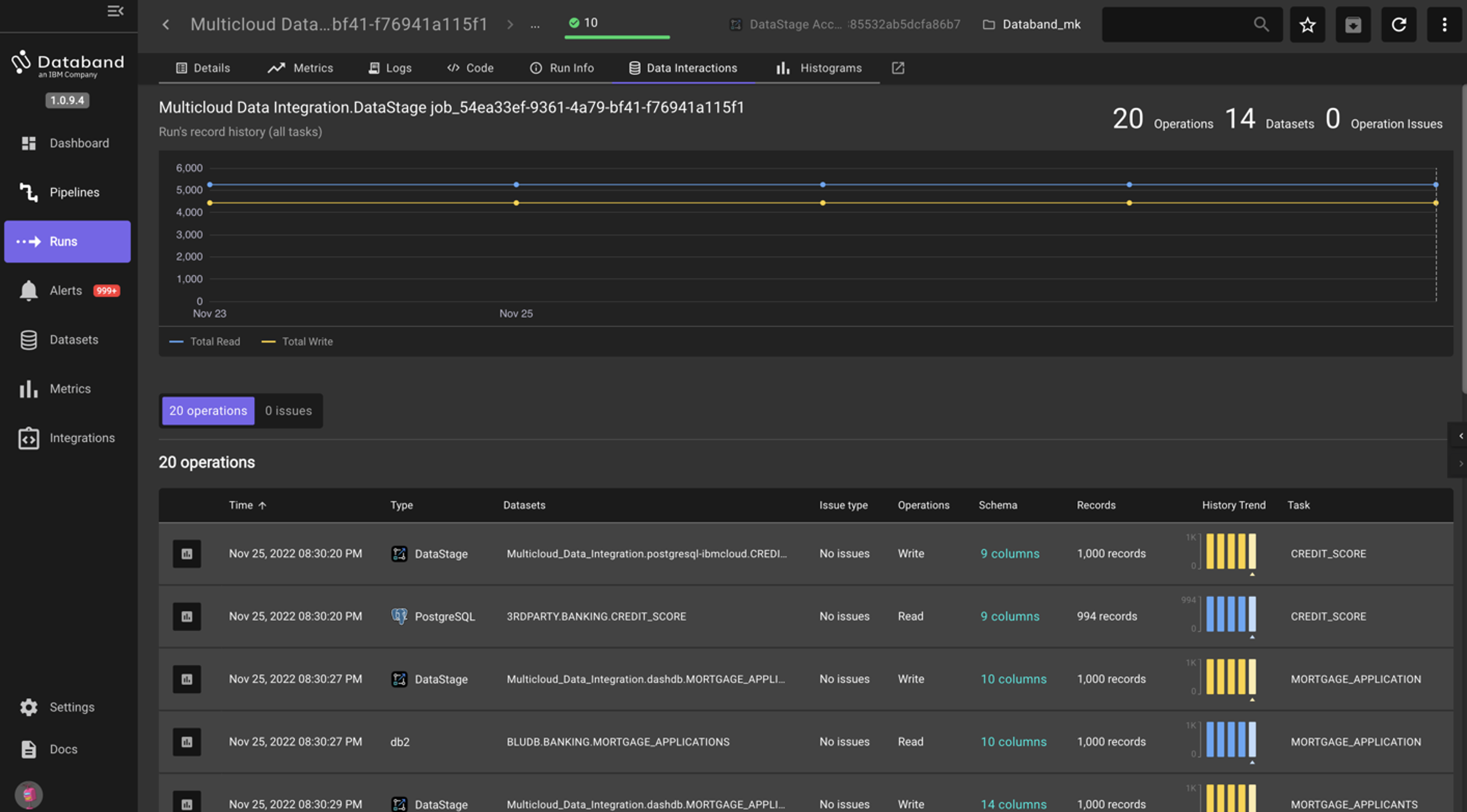1467x812 pixels.
Task: Click the user avatar icon
Action: pos(29,795)
